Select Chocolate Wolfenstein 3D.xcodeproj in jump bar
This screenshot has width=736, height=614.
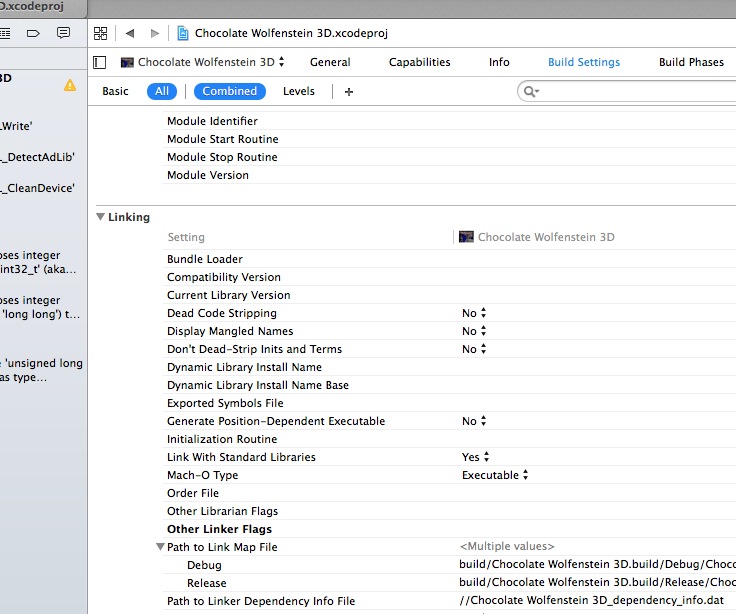point(291,33)
